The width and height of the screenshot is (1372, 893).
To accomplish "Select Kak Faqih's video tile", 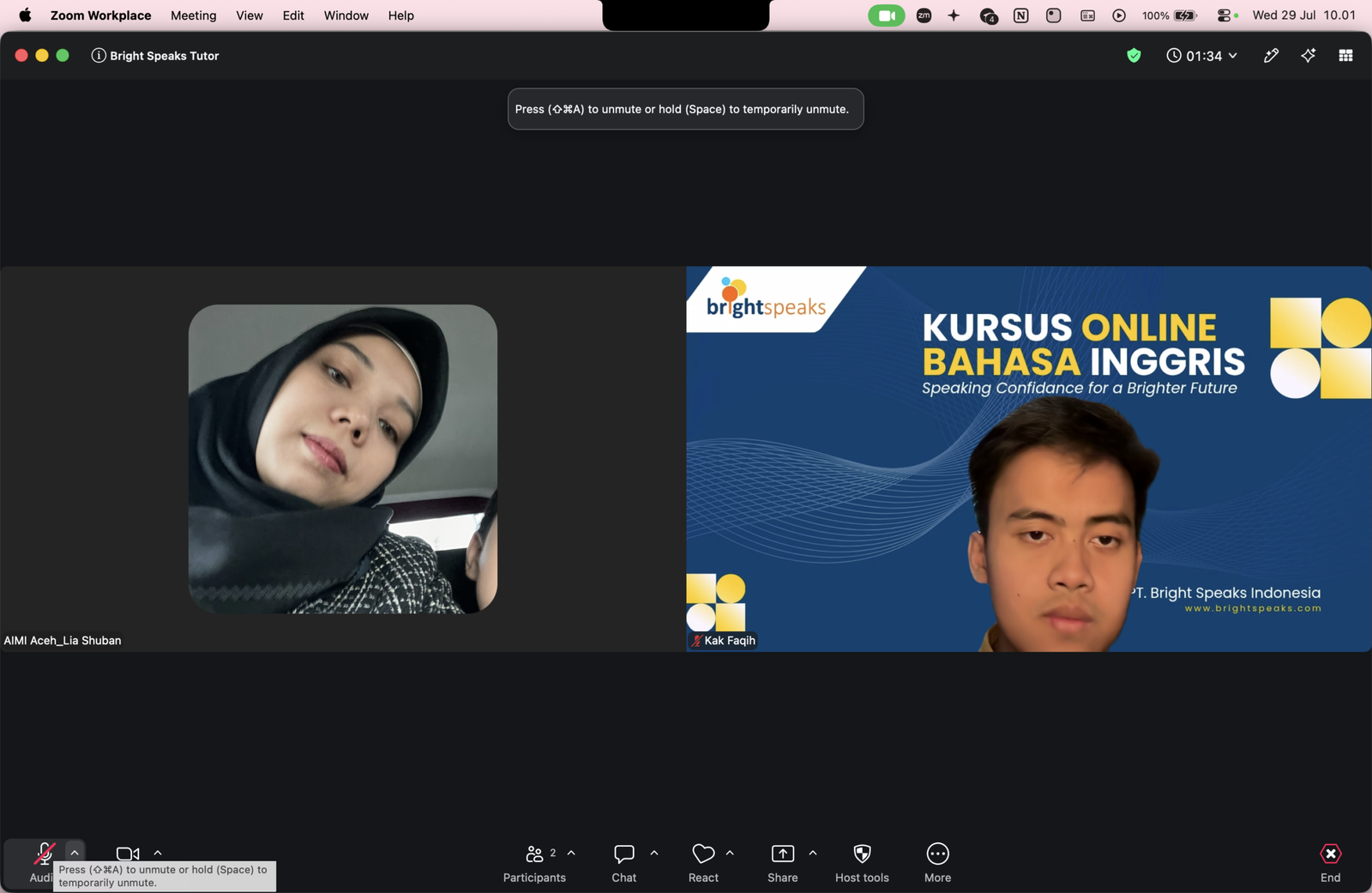I will (x=1029, y=459).
